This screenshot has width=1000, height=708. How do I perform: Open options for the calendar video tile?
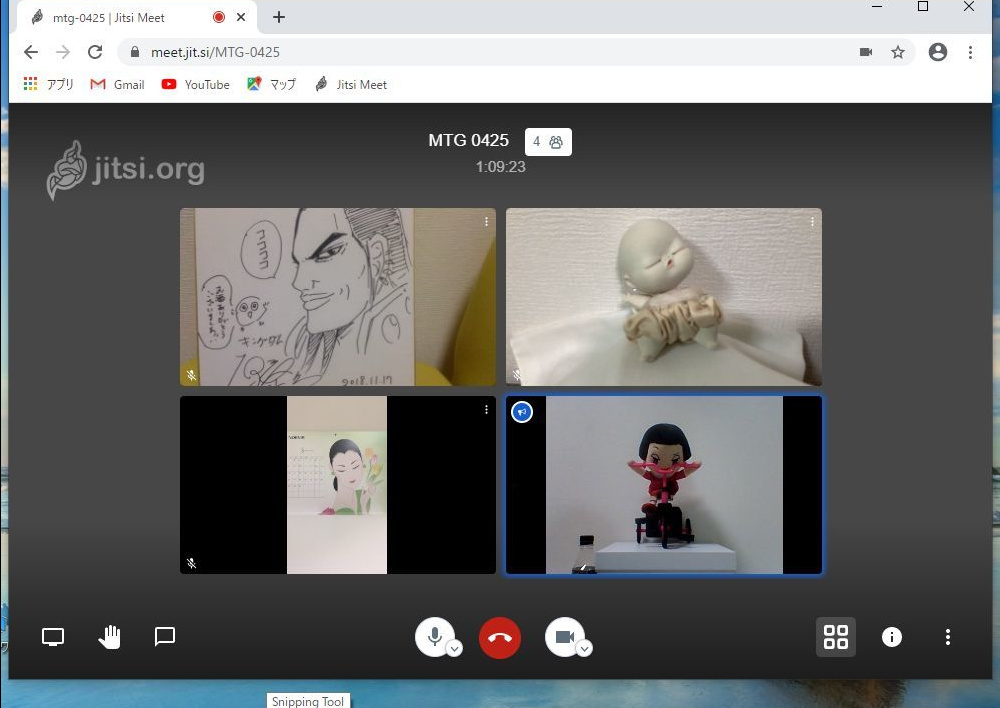pos(486,409)
